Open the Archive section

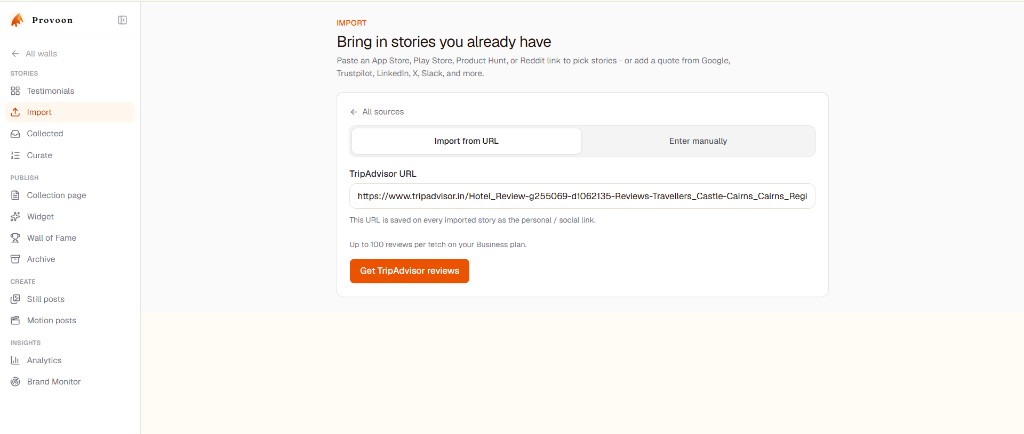pyautogui.click(x=70, y=259)
